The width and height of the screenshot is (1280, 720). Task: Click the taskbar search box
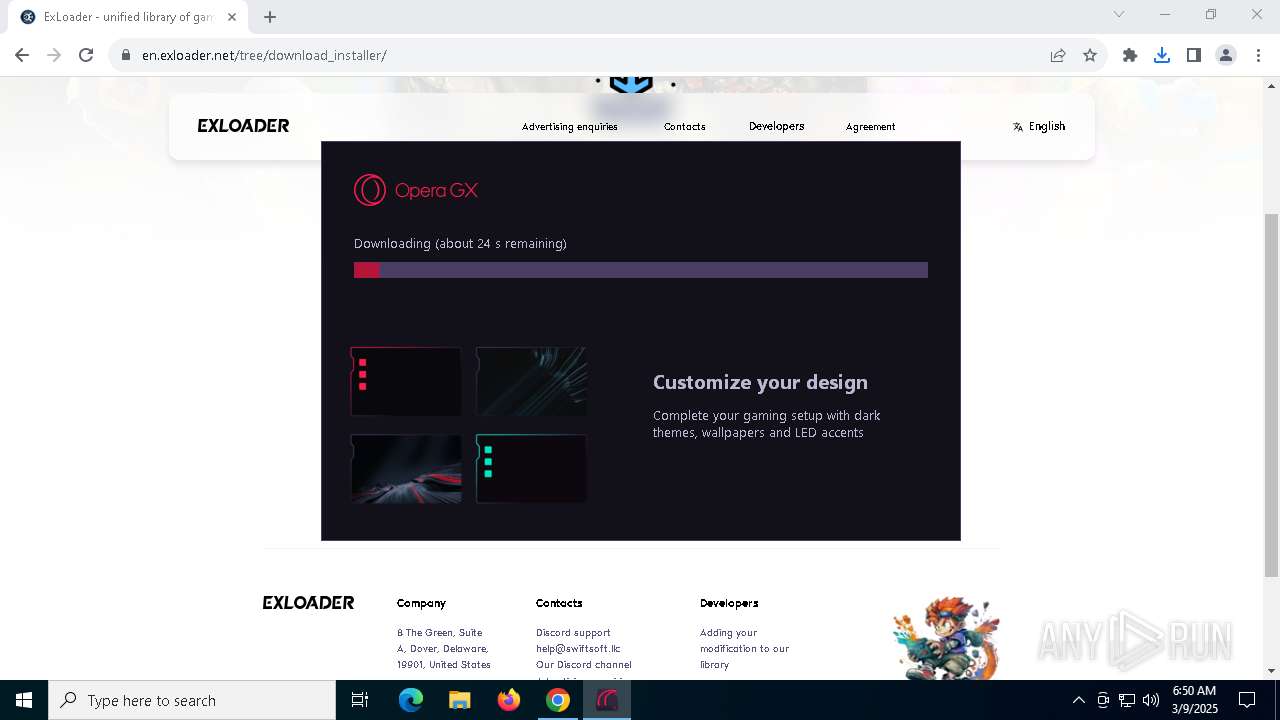pyautogui.click(x=192, y=700)
